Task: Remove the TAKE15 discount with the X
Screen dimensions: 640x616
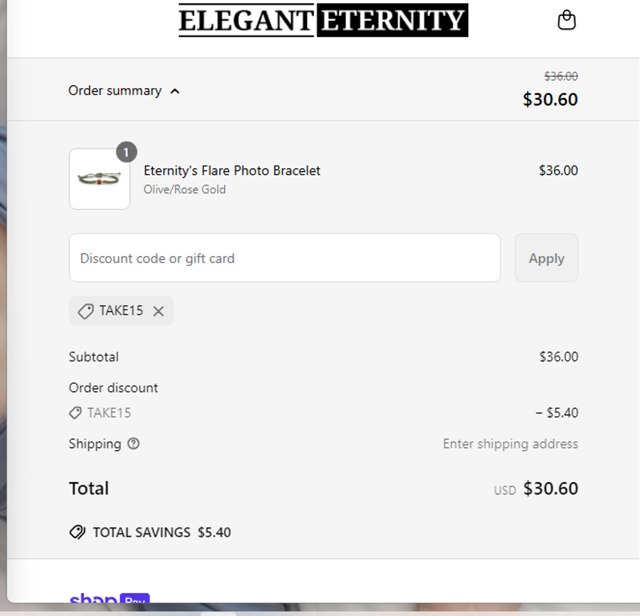Action: (158, 311)
